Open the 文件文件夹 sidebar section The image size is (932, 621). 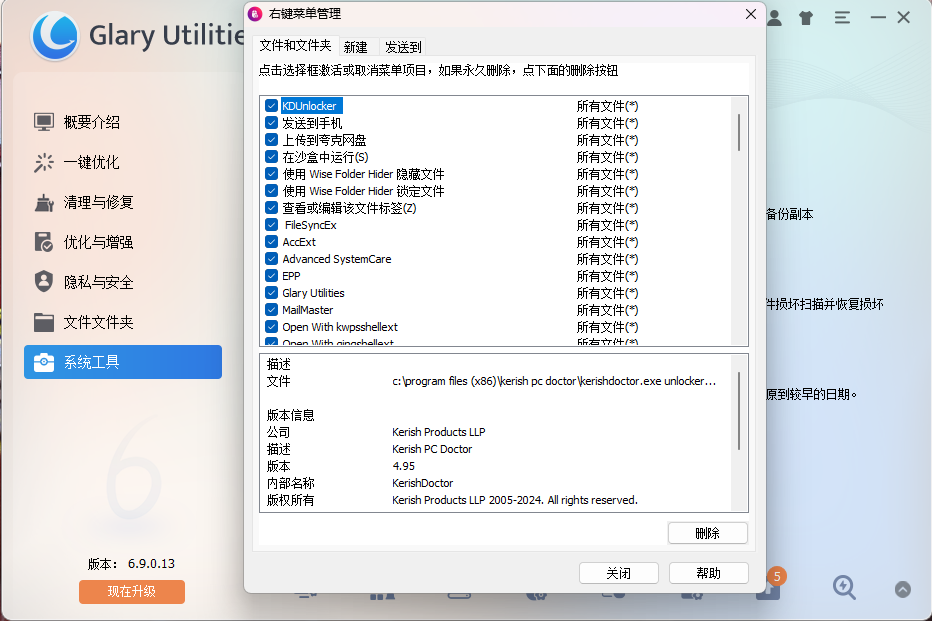[x=122, y=322]
